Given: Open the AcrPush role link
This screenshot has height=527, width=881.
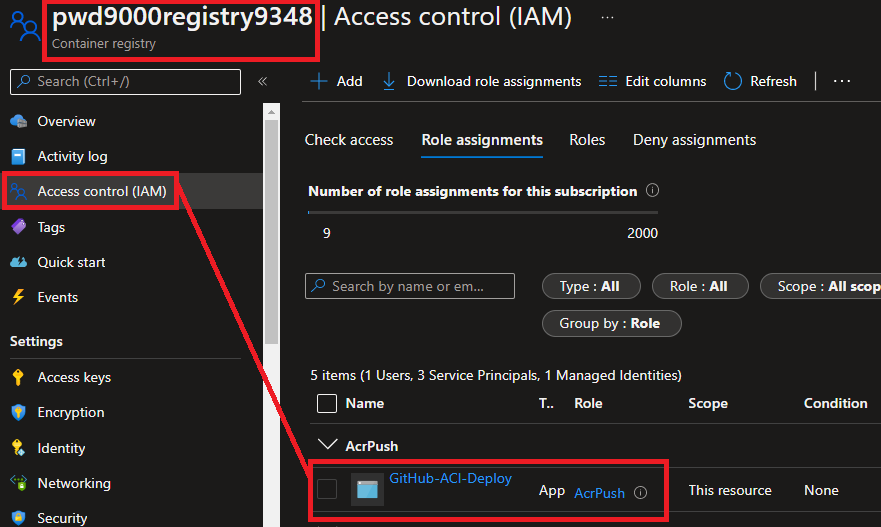Looking at the screenshot, I should click(x=600, y=493).
